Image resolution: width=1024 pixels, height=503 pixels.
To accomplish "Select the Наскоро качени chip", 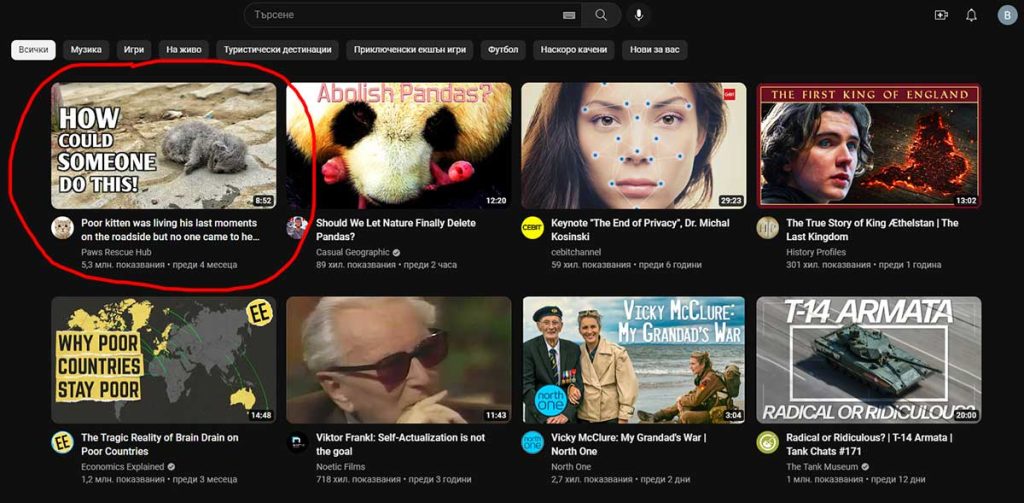I will [x=574, y=49].
